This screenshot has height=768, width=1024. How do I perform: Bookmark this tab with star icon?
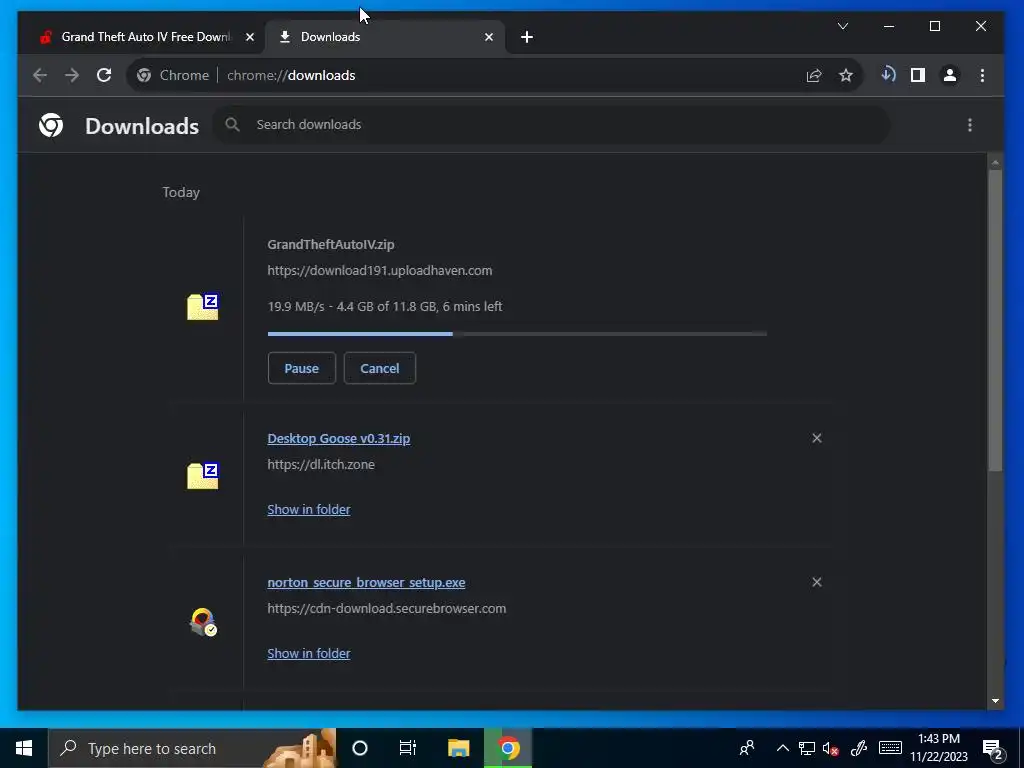coord(846,76)
